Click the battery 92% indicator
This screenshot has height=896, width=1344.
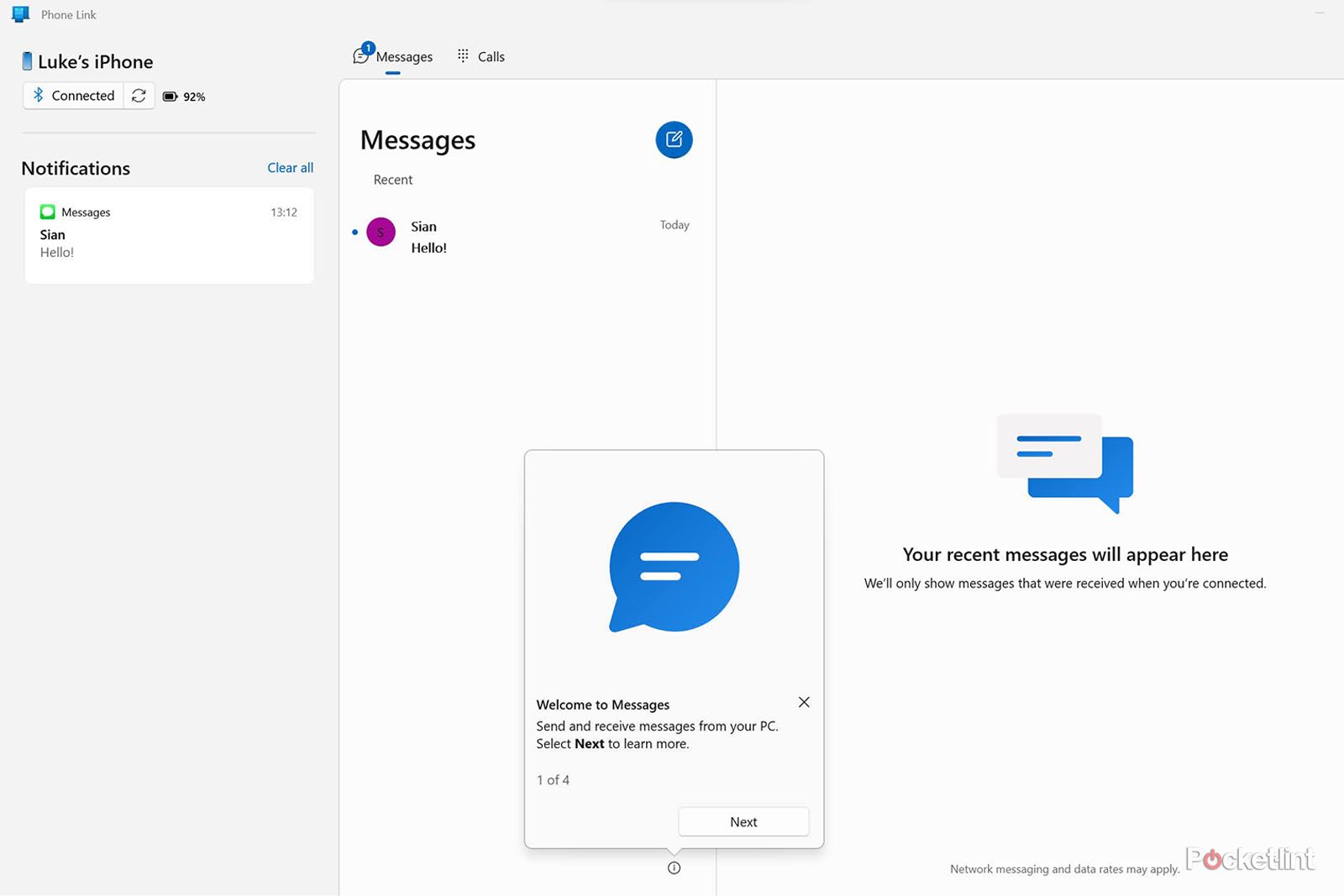[x=184, y=97]
